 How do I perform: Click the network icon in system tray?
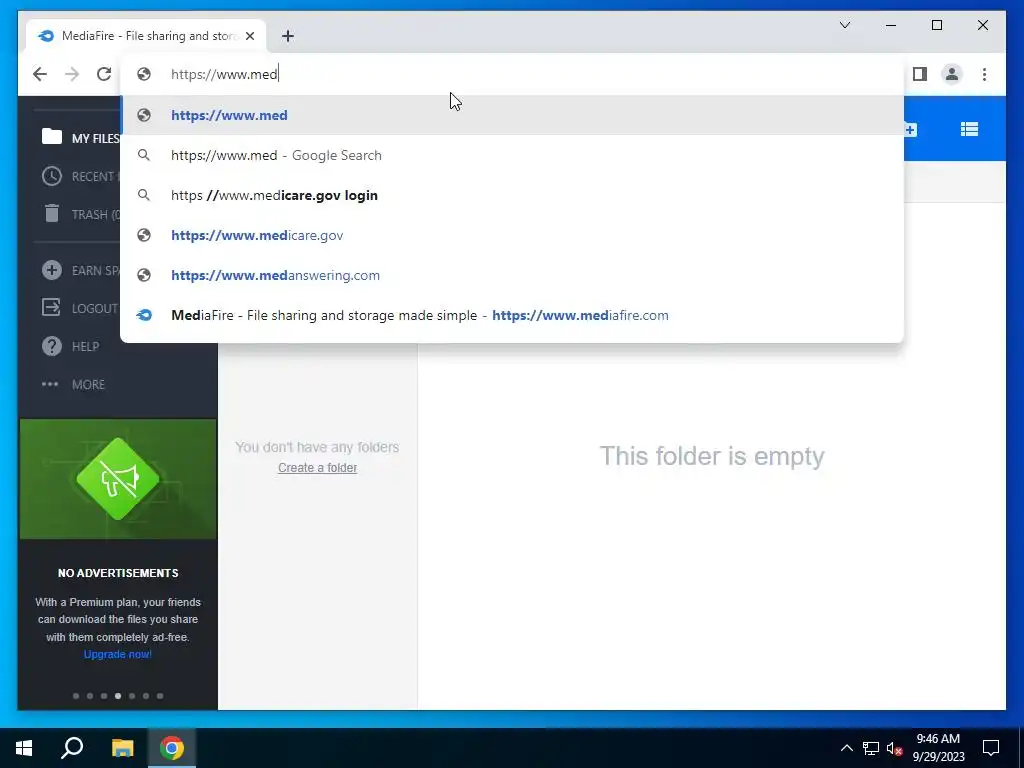point(871,748)
